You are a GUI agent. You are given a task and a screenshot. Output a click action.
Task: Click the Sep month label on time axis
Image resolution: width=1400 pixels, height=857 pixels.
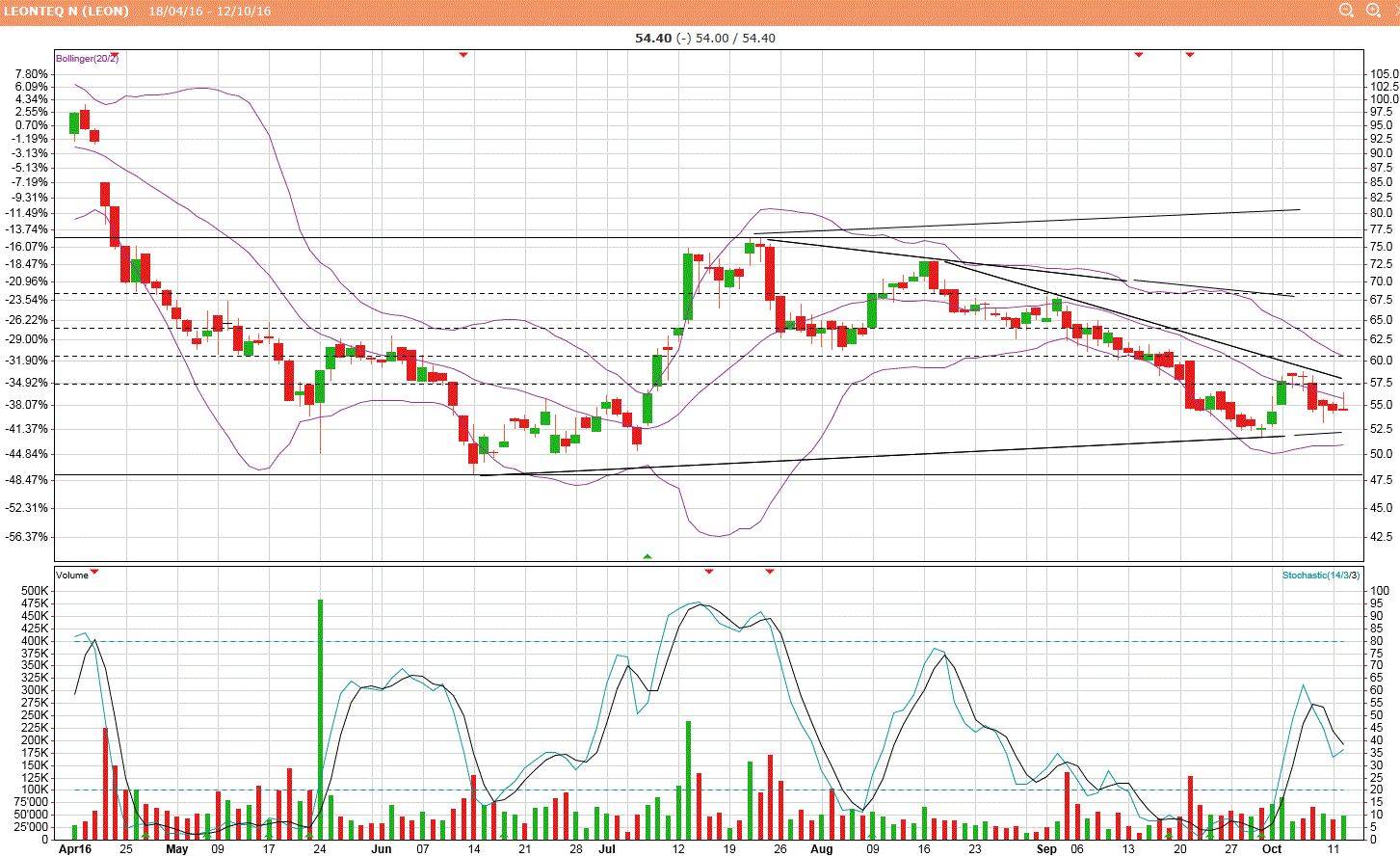point(1046,849)
